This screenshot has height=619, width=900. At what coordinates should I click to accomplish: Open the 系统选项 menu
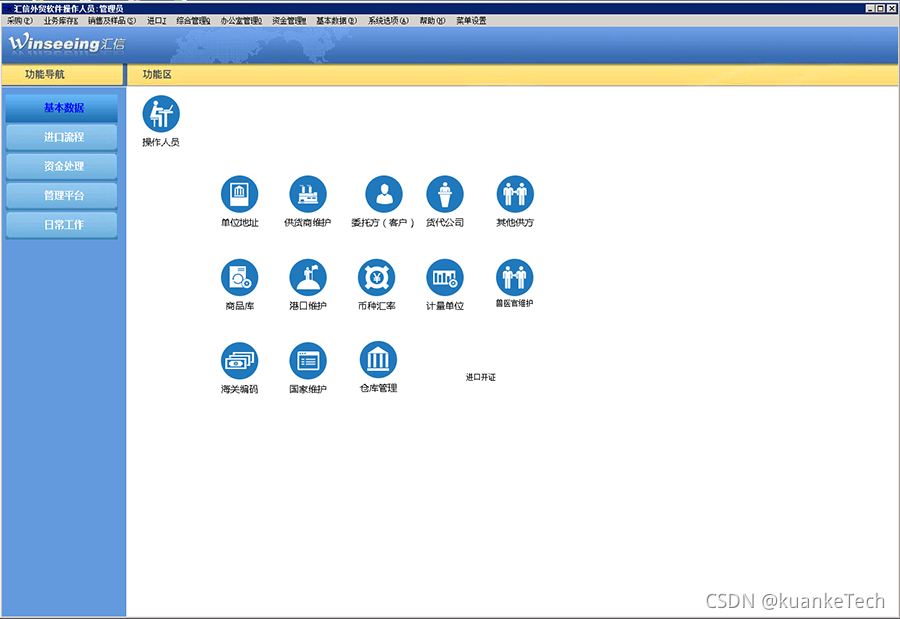(x=388, y=21)
